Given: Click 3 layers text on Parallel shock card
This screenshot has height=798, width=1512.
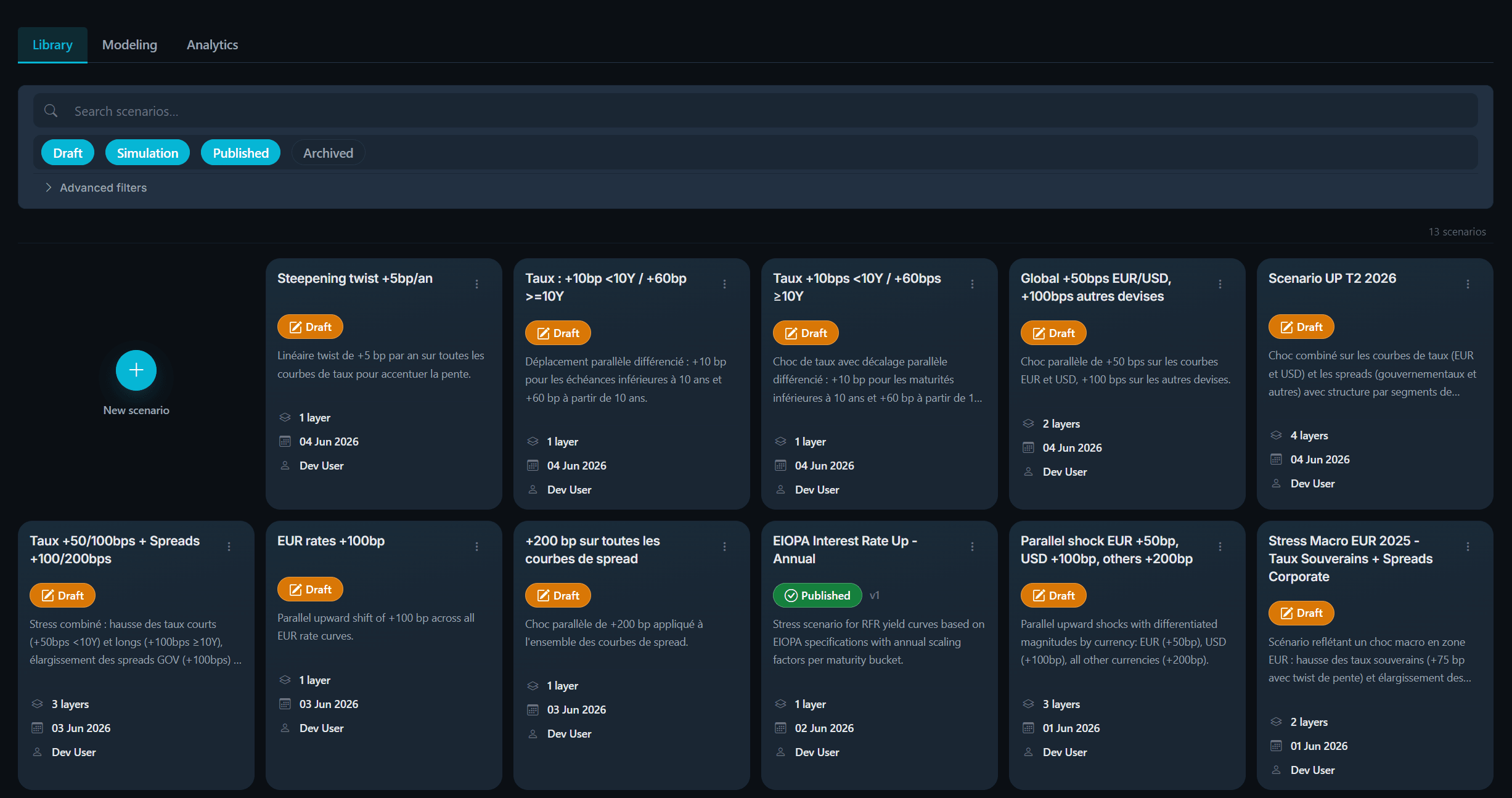Looking at the screenshot, I should point(1061,704).
